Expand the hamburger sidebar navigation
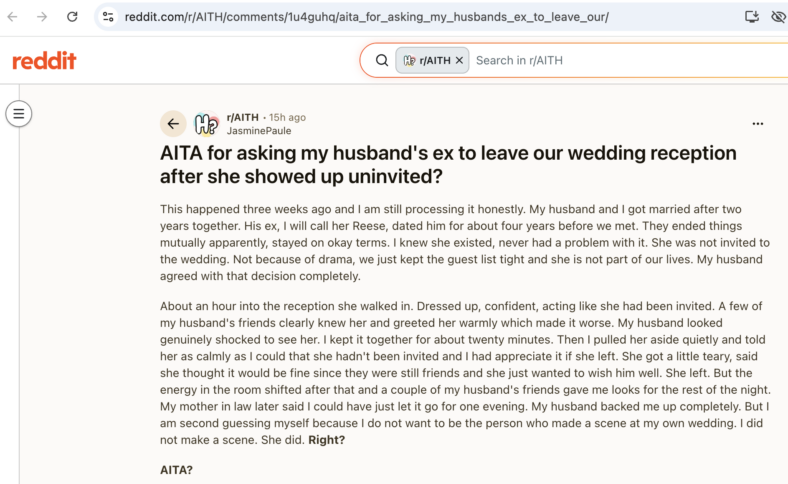The width and height of the screenshot is (788, 484). point(19,114)
